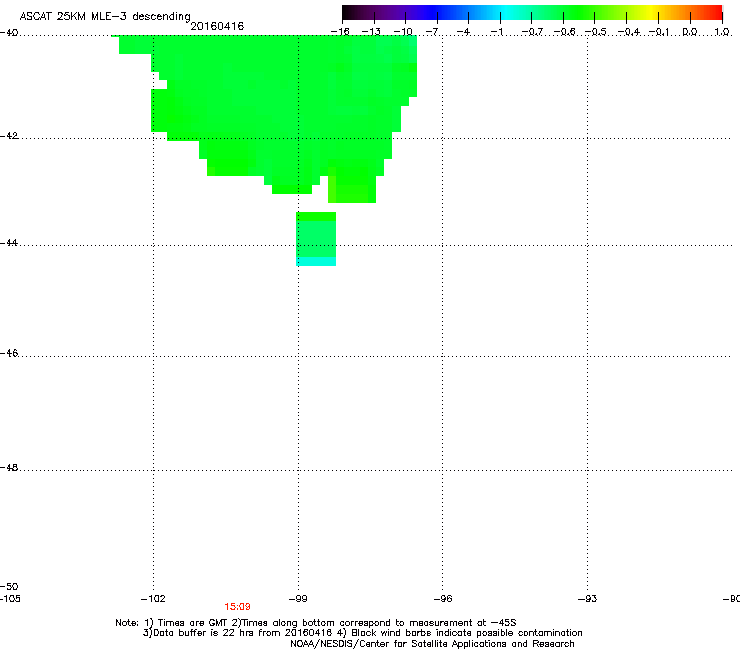Click the color bar tick label '-10'
The image size is (740, 650).
click(x=403, y=32)
